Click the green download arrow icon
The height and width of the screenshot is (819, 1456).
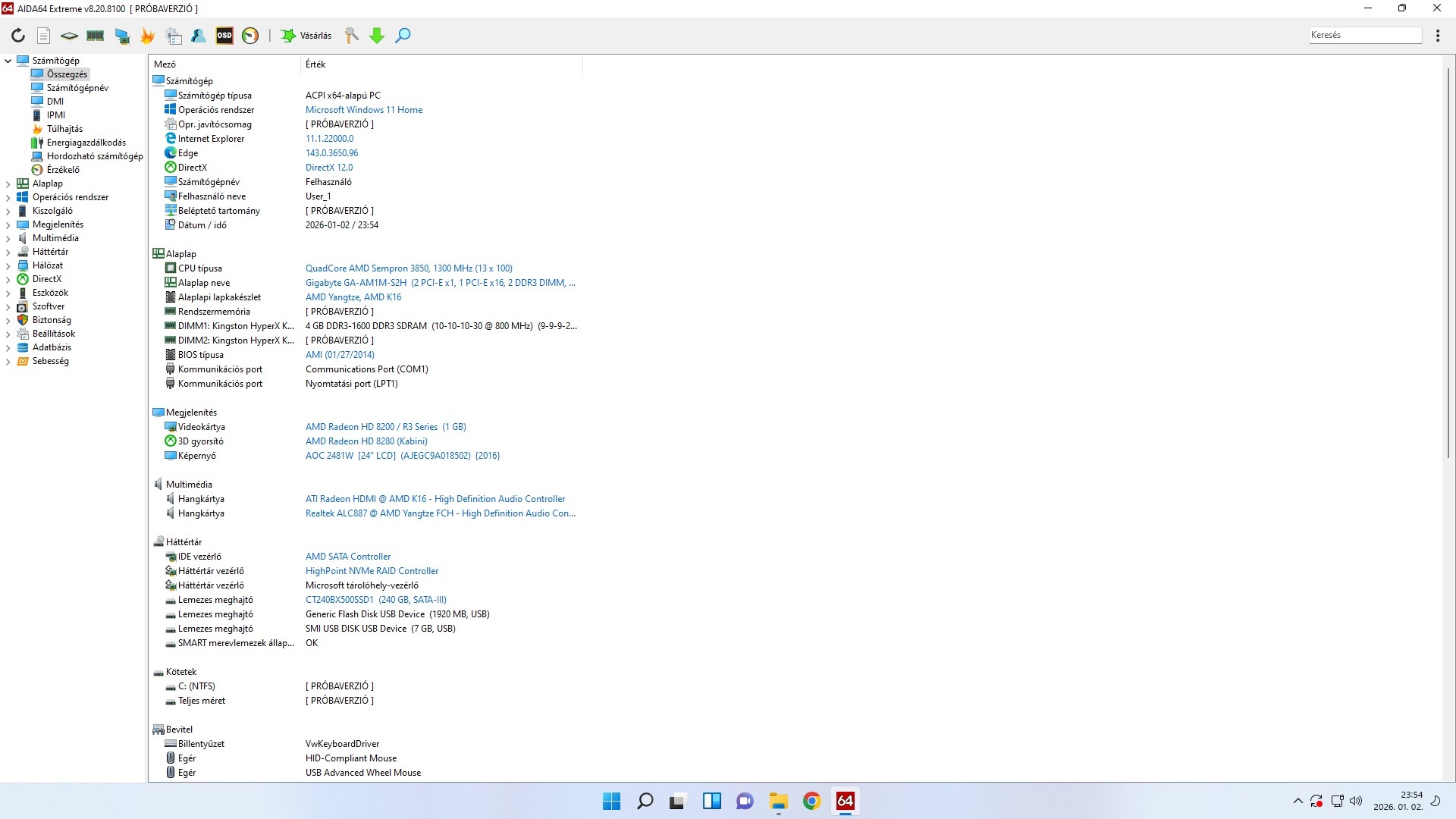377,36
